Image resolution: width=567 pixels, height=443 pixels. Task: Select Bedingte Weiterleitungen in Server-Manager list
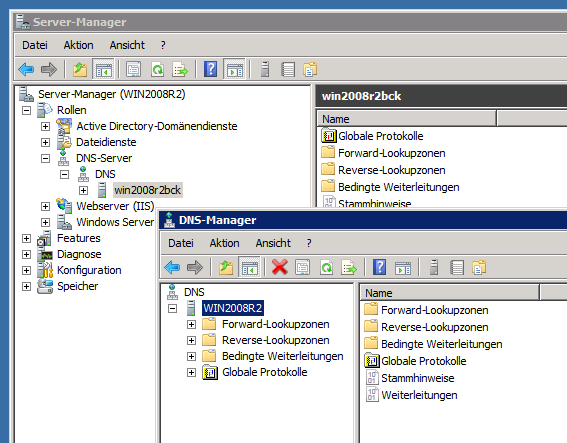coord(398,187)
